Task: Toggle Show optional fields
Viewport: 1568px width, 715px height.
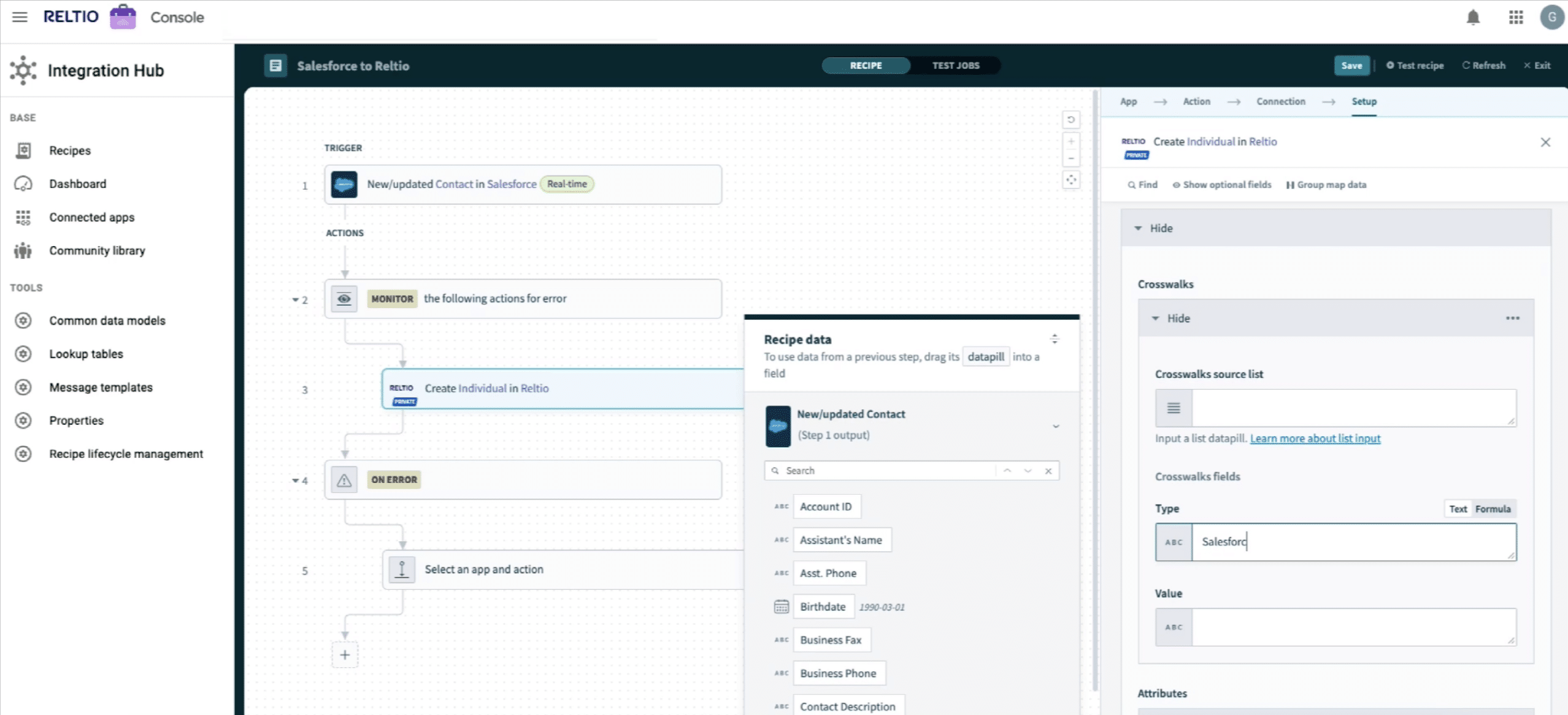Action: tap(1221, 185)
